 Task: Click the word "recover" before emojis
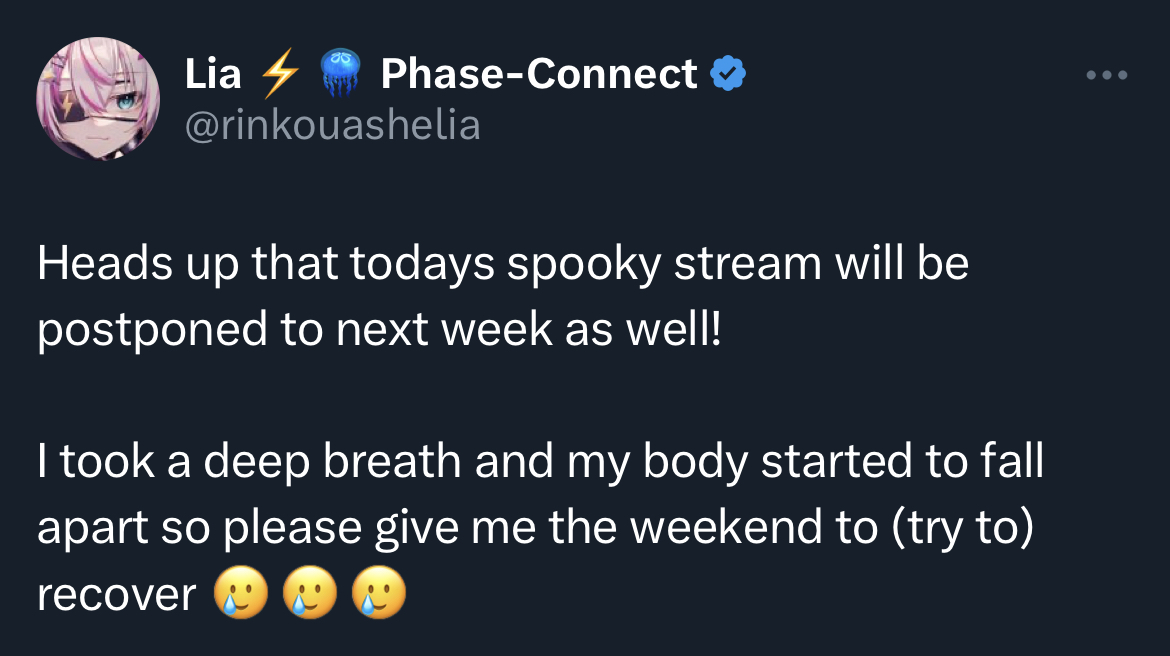(116, 596)
